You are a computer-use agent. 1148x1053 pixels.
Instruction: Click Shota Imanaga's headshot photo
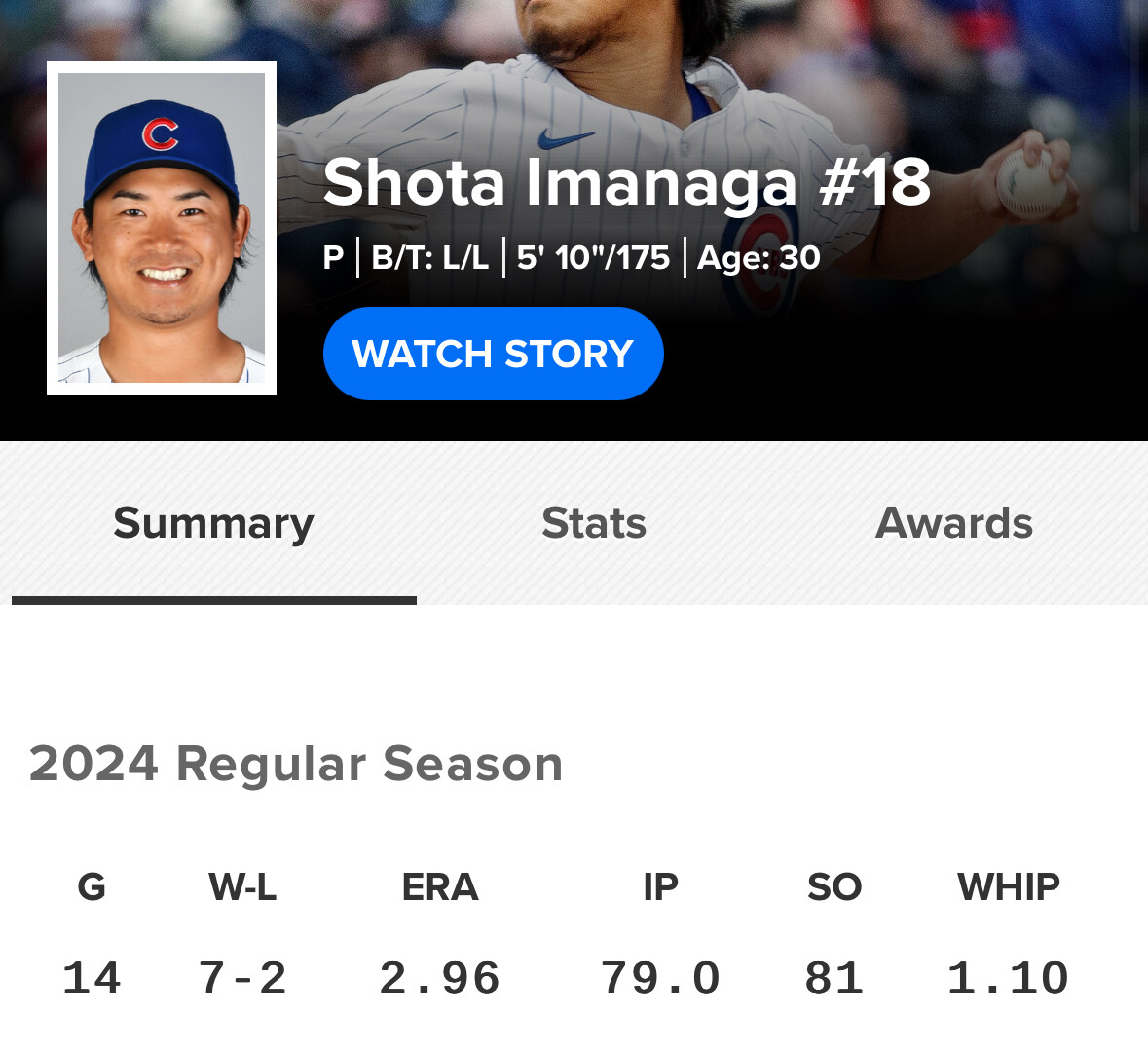pos(162,228)
